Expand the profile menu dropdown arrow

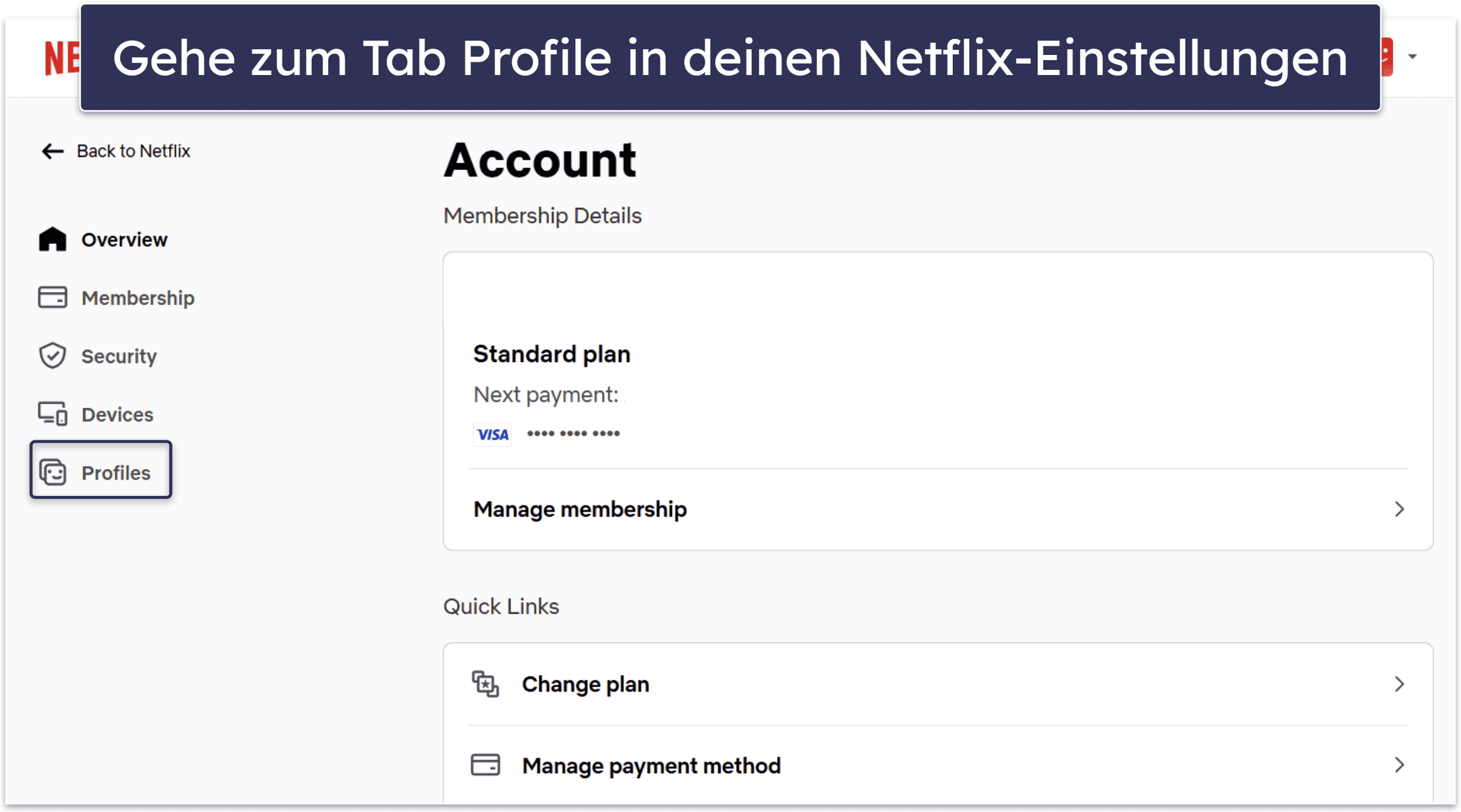pos(1412,56)
